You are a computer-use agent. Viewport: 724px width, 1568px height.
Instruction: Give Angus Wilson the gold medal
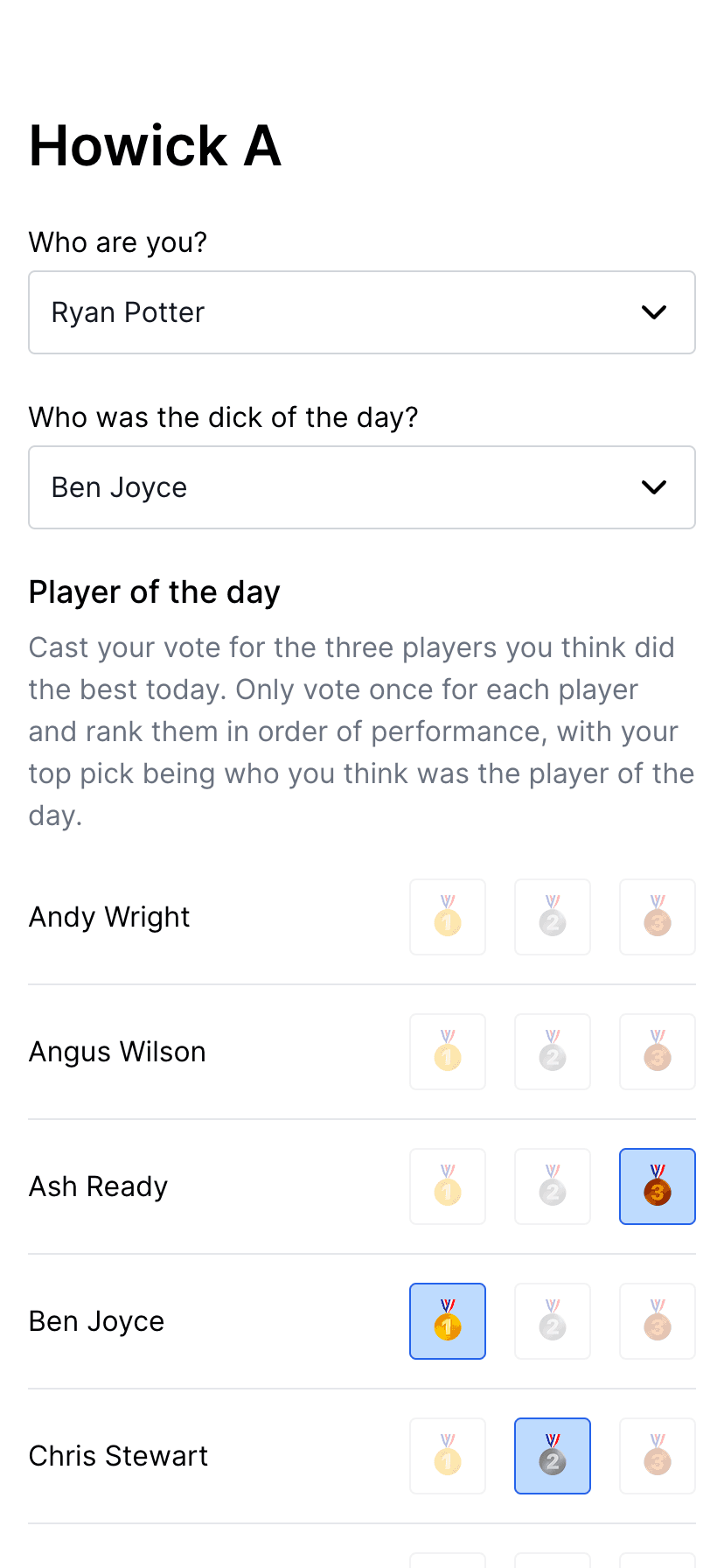[448, 1052]
